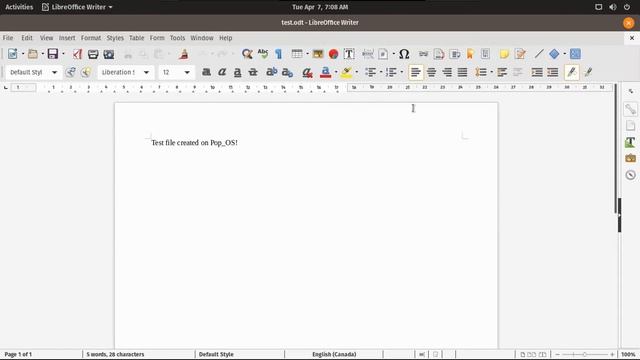640x360 pixels.
Task: Open the sidebar Navigator compass icon
Action: (x=631, y=175)
